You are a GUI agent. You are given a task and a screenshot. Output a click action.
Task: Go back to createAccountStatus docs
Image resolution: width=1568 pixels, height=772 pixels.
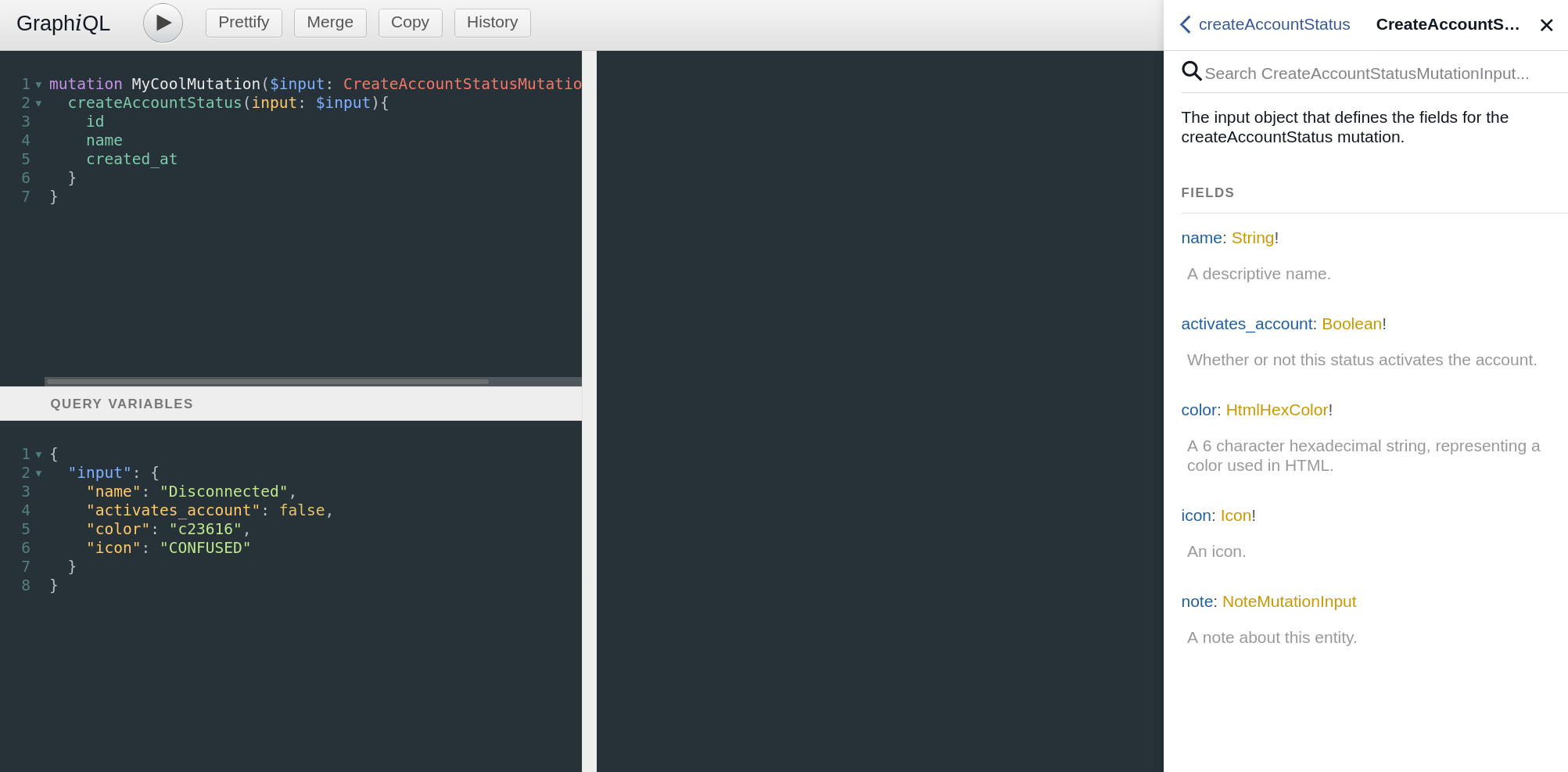point(1265,24)
